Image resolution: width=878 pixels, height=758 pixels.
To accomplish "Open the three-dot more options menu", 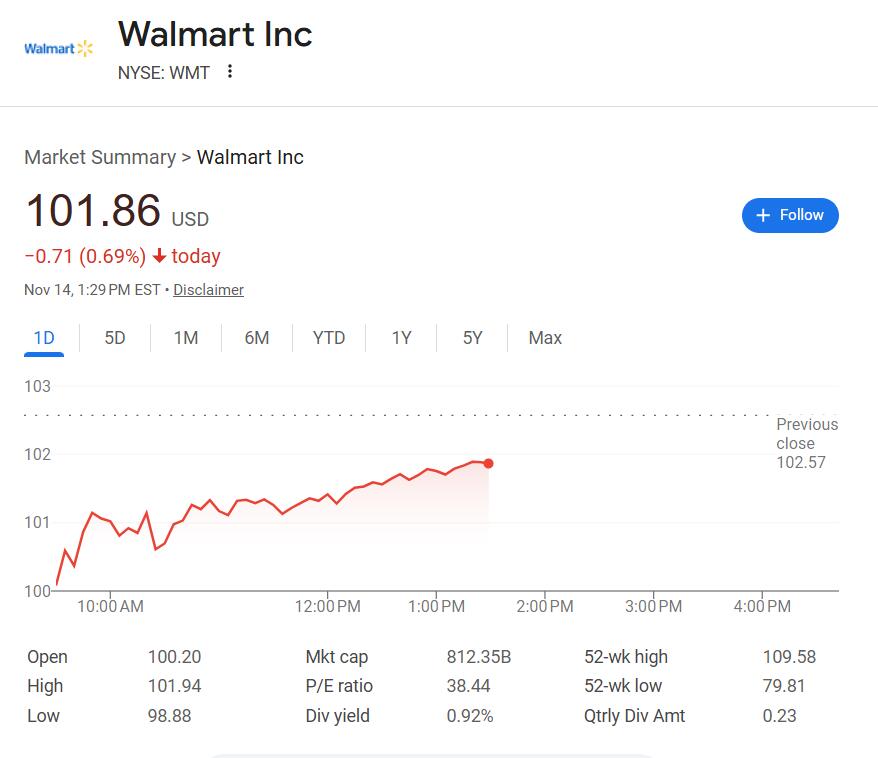I will point(230,72).
